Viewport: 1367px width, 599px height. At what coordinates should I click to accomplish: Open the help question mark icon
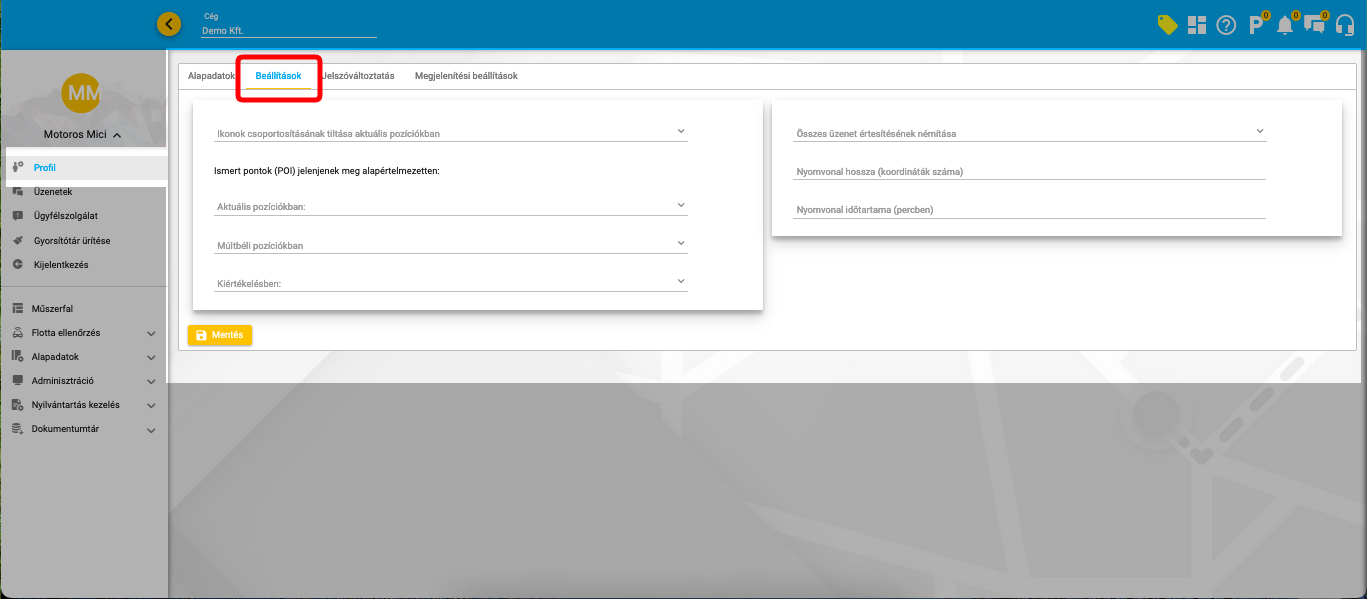click(x=1226, y=26)
